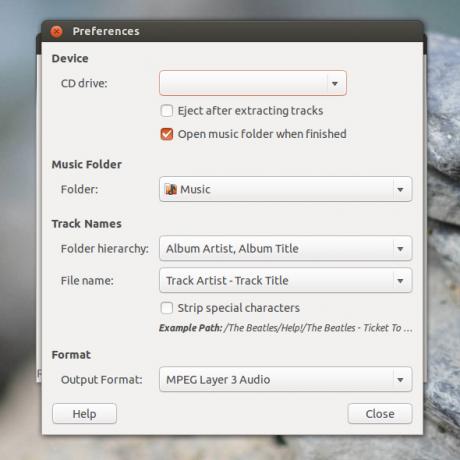Click the red close icon in title bar
Viewport: 460px width, 460px height.
click(56, 32)
